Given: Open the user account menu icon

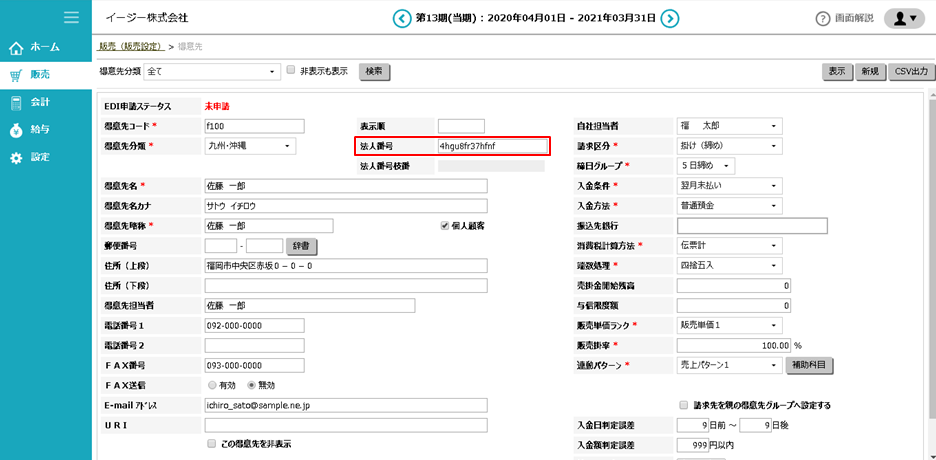Looking at the screenshot, I should [x=904, y=18].
